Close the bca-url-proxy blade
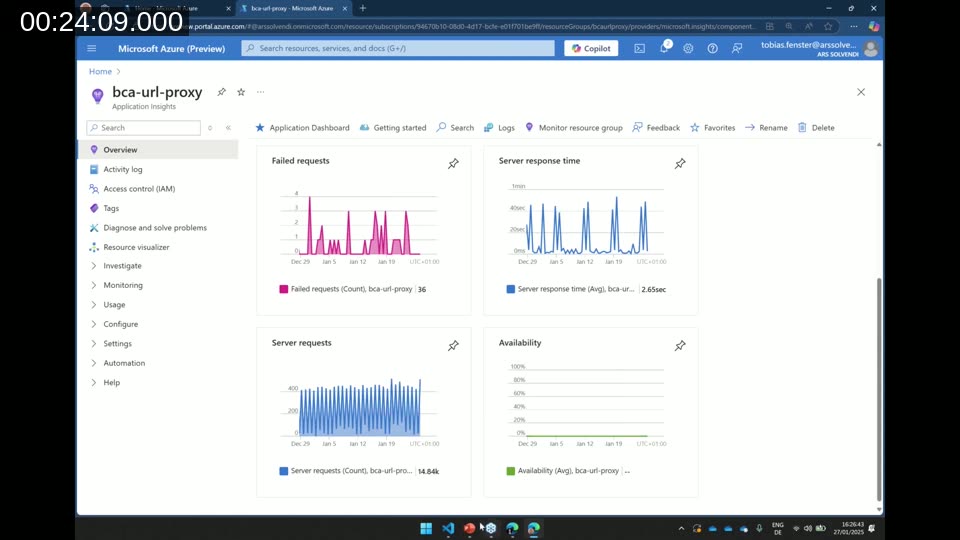960x540 pixels. tap(861, 92)
